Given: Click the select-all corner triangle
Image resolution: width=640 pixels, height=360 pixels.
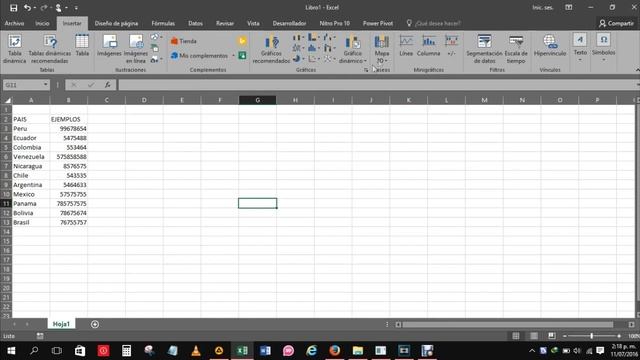Looking at the screenshot, I should [x=7, y=100].
